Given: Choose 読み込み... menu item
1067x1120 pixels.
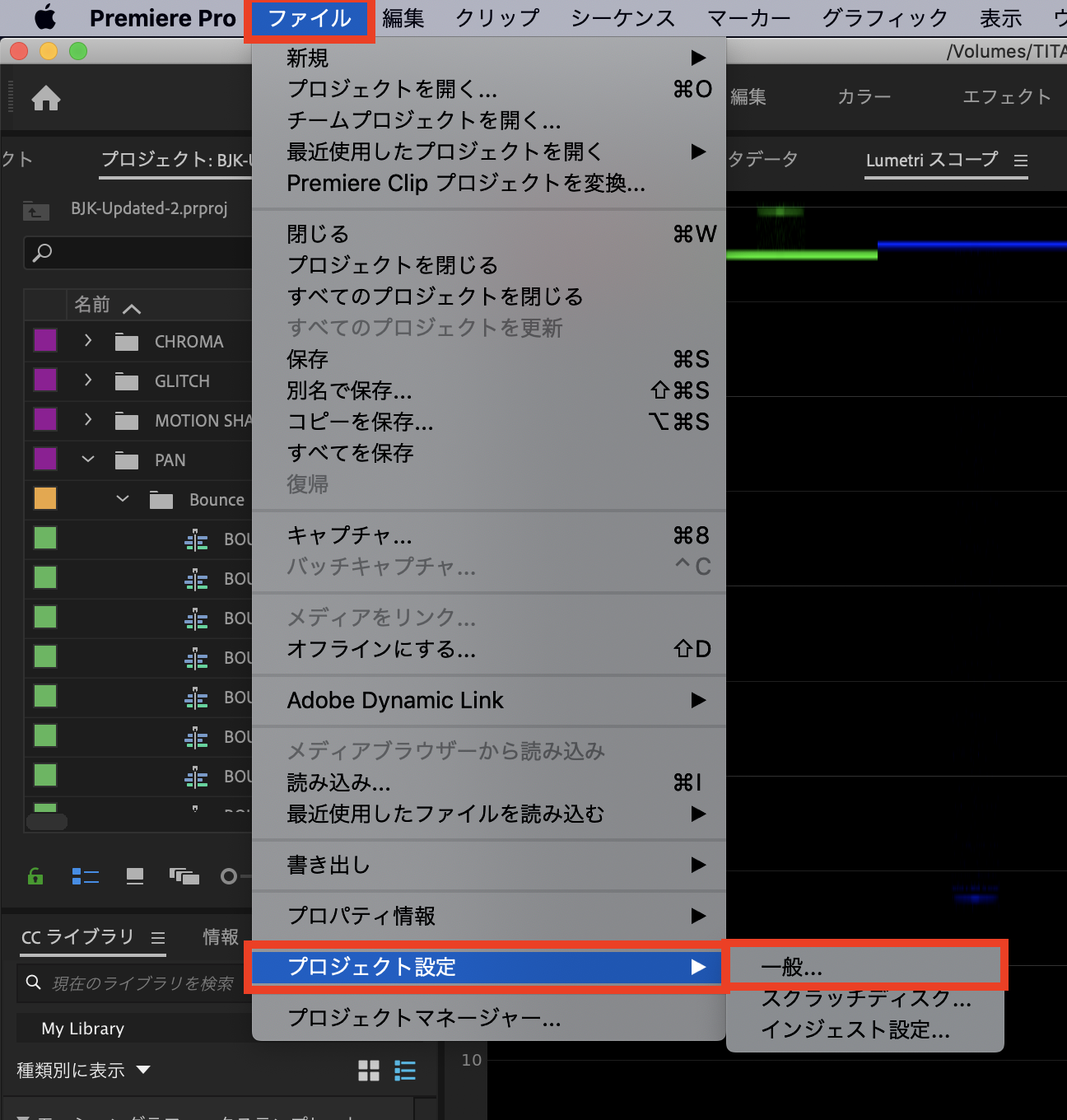Looking at the screenshot, I should pos(489,782).
